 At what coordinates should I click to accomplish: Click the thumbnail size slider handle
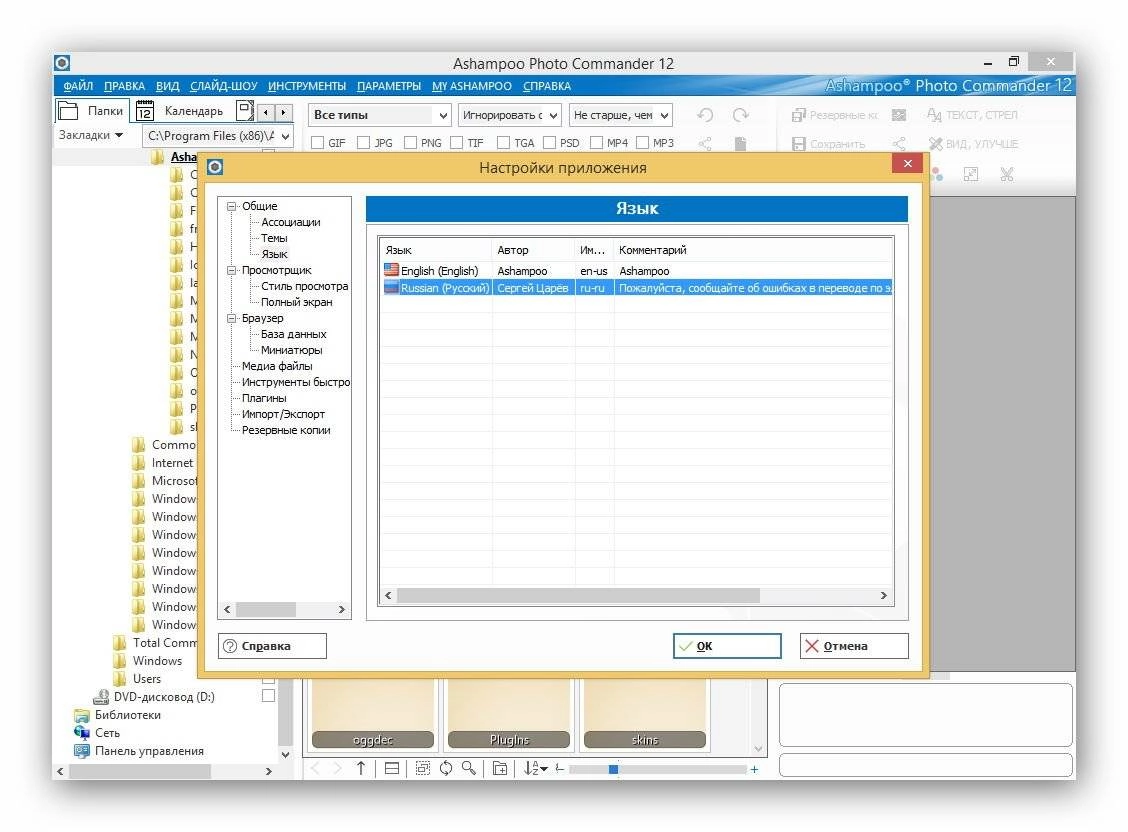[x=613, y=769]
